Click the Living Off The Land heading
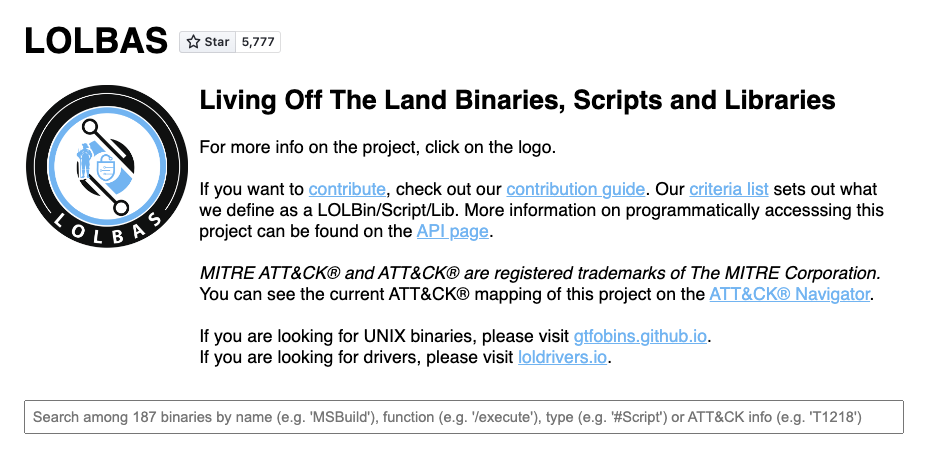Viewport: 928px width, 452px height. [517, 100]
